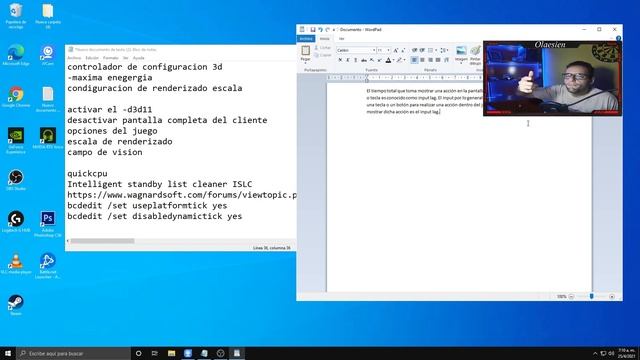
Task: Click the increase indent icon
Action: click(x=422, y=50)
